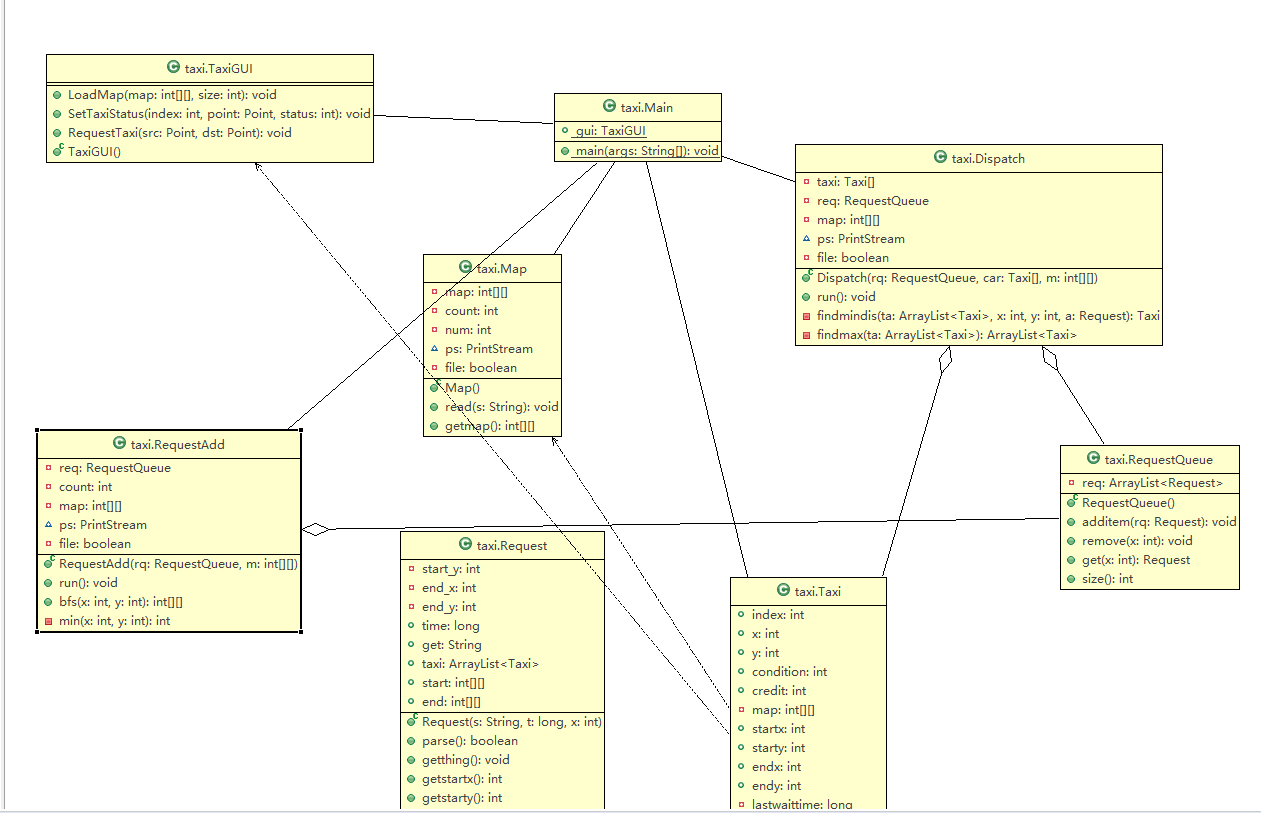Click the parse(): boolean method in Request
The width and height of the screenshot is (1261, 813).
click(470, 741)
